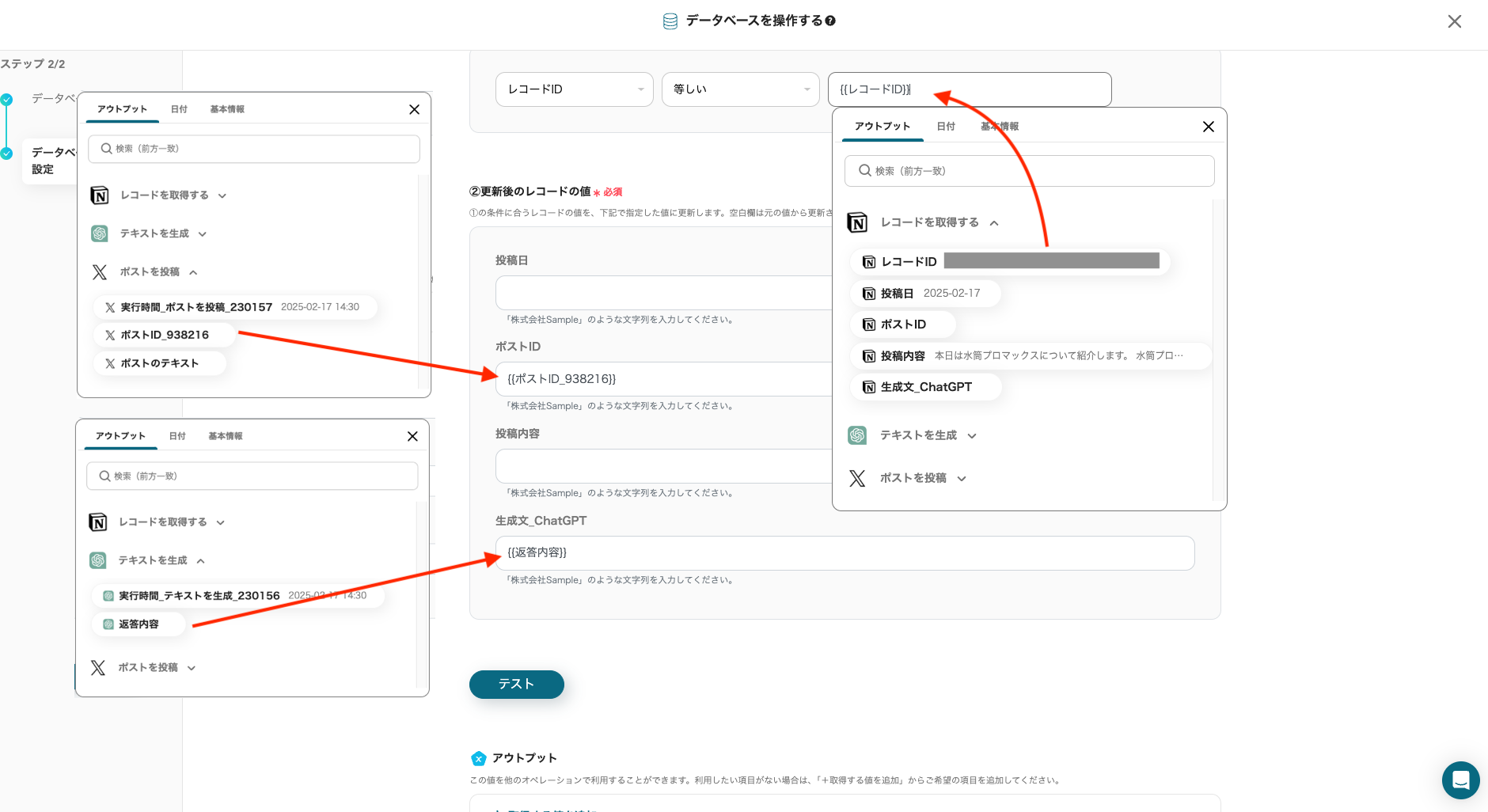1488x812 pixels.
Task: Collapse レコードを取得する in the right panel
Action: tap(994, 223)
